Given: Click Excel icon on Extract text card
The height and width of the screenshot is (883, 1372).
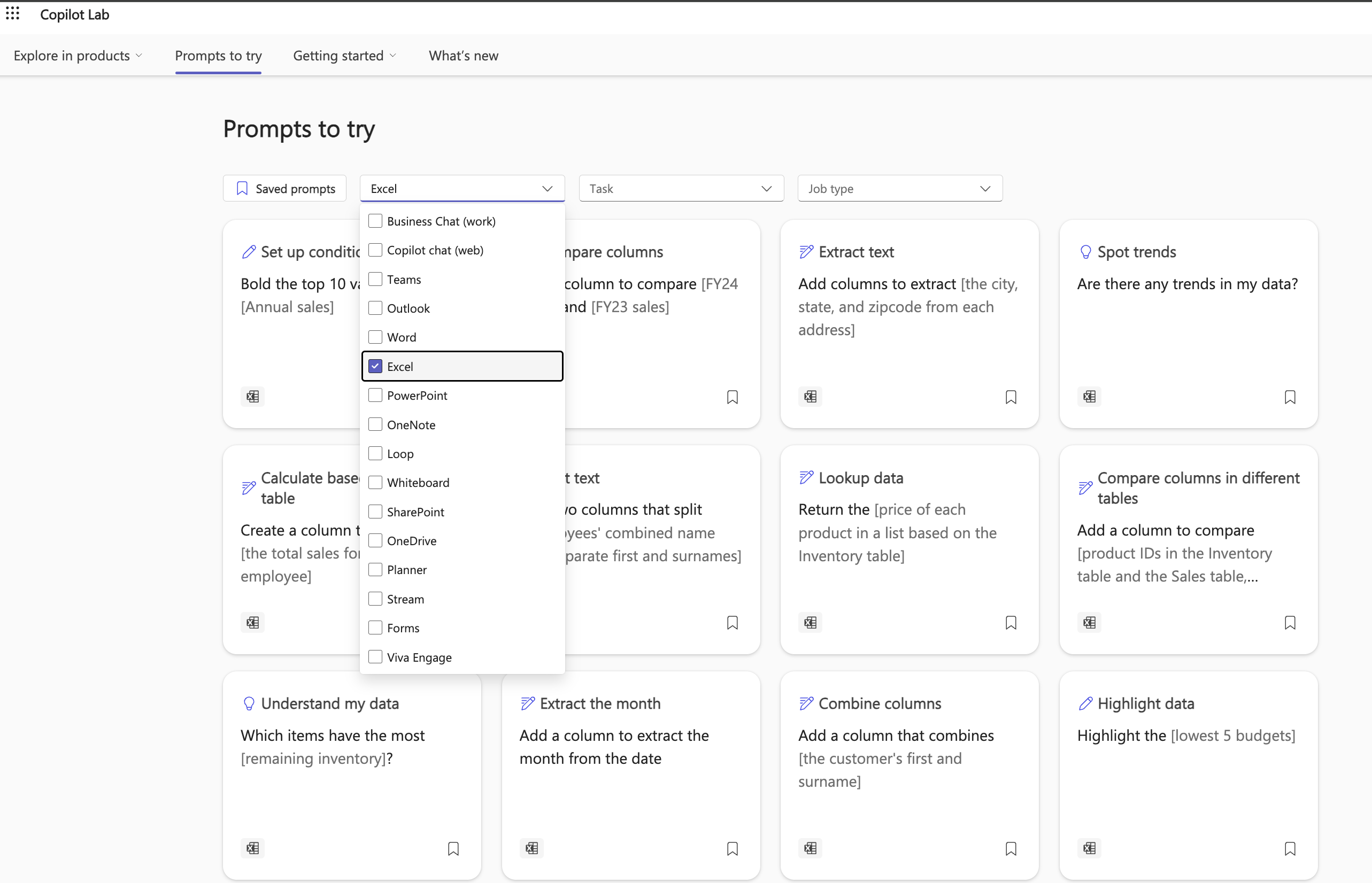Looking at the screenshot, I should (810, 396).
